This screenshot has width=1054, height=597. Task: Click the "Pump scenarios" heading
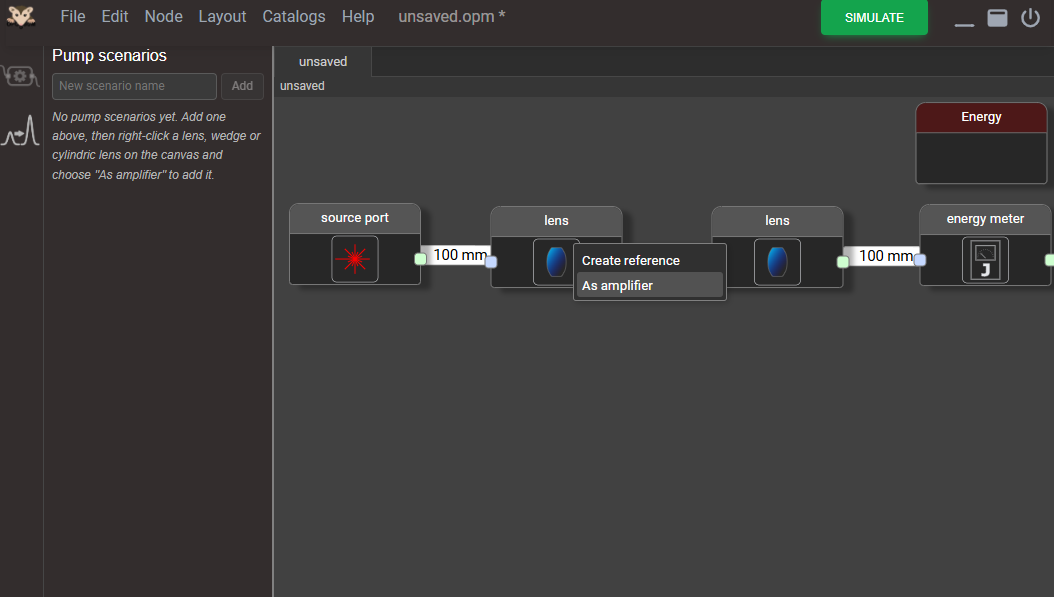(x=110, y=55)
